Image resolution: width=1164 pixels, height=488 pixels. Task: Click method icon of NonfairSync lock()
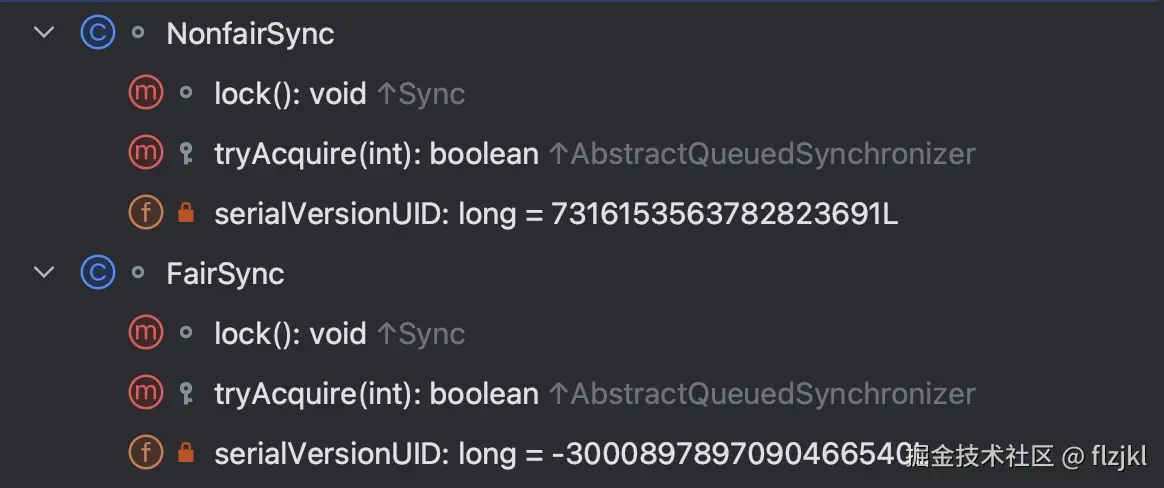click(146, 94)
